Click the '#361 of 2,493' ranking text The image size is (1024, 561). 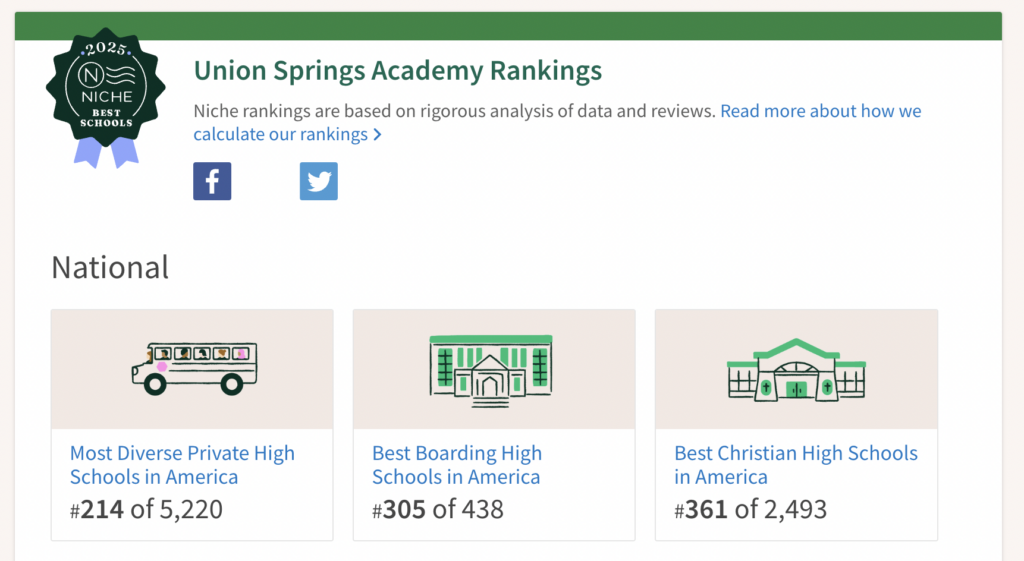750,509
